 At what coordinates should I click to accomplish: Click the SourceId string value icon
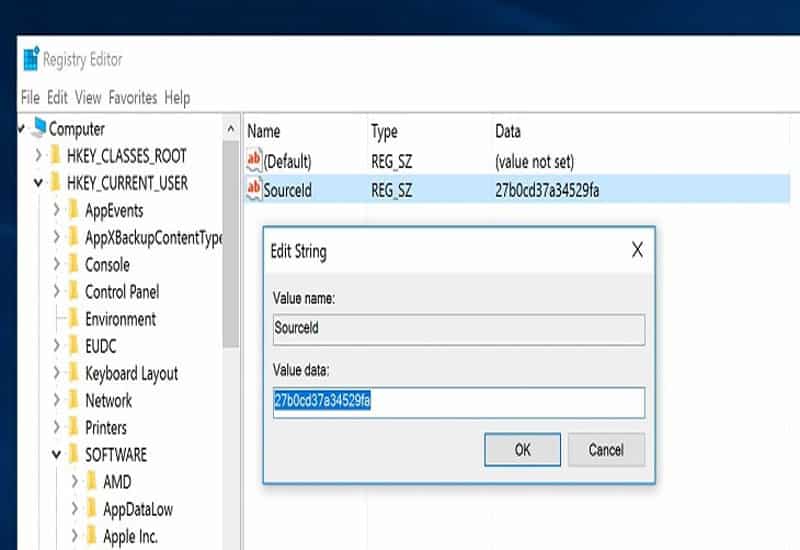[x=254, y=189]
